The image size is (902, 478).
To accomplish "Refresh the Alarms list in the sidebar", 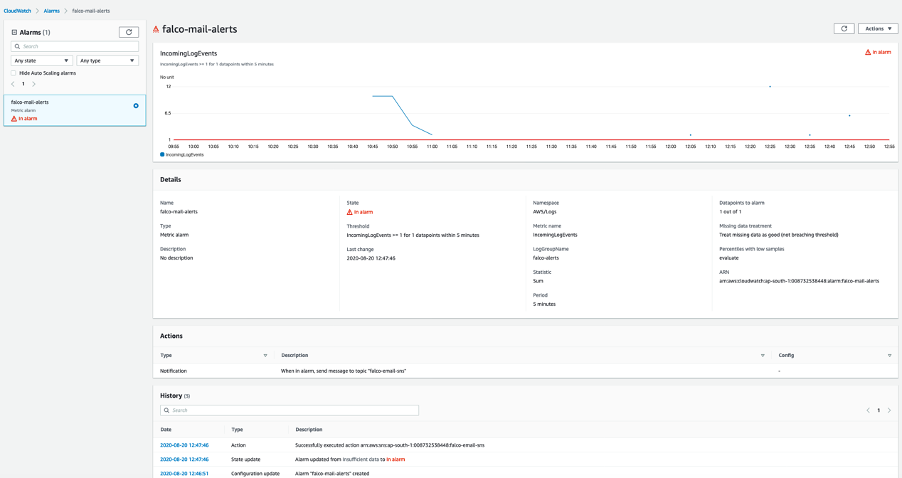I will (x=129, y=32).
